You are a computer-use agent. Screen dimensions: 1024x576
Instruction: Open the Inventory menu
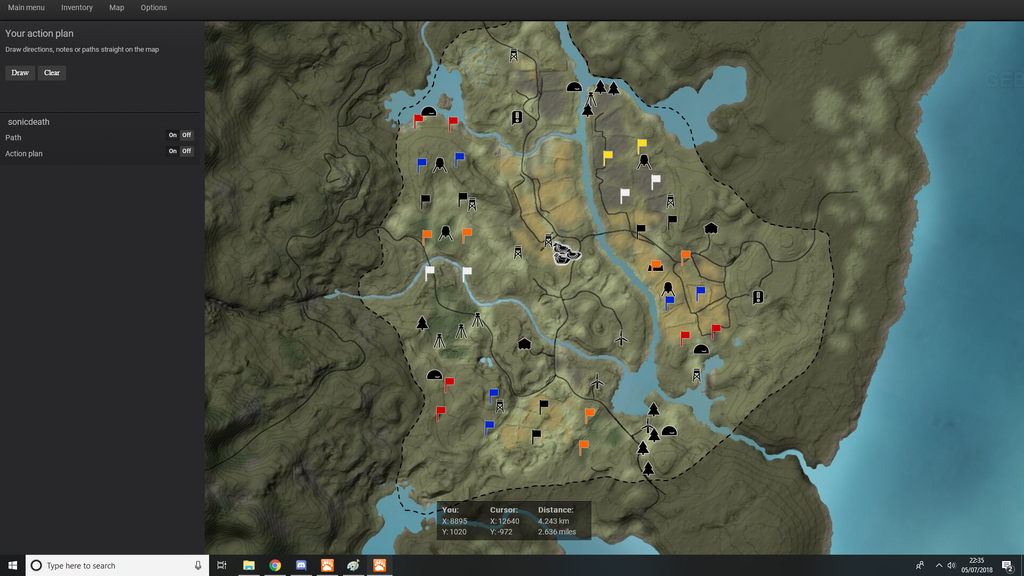click(x=76, y=7)
